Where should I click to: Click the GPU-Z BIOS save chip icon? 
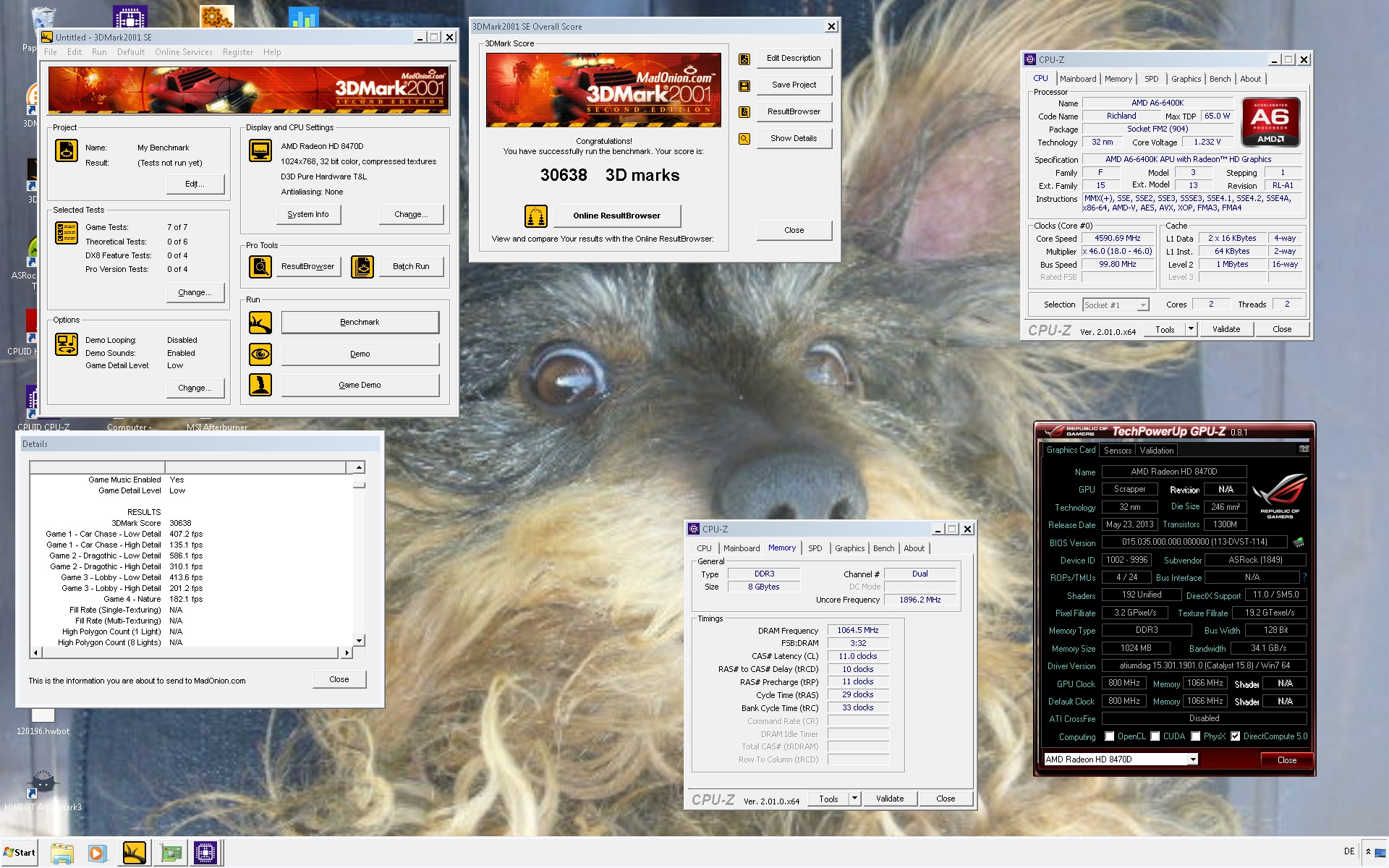(x=1299, y=542)
